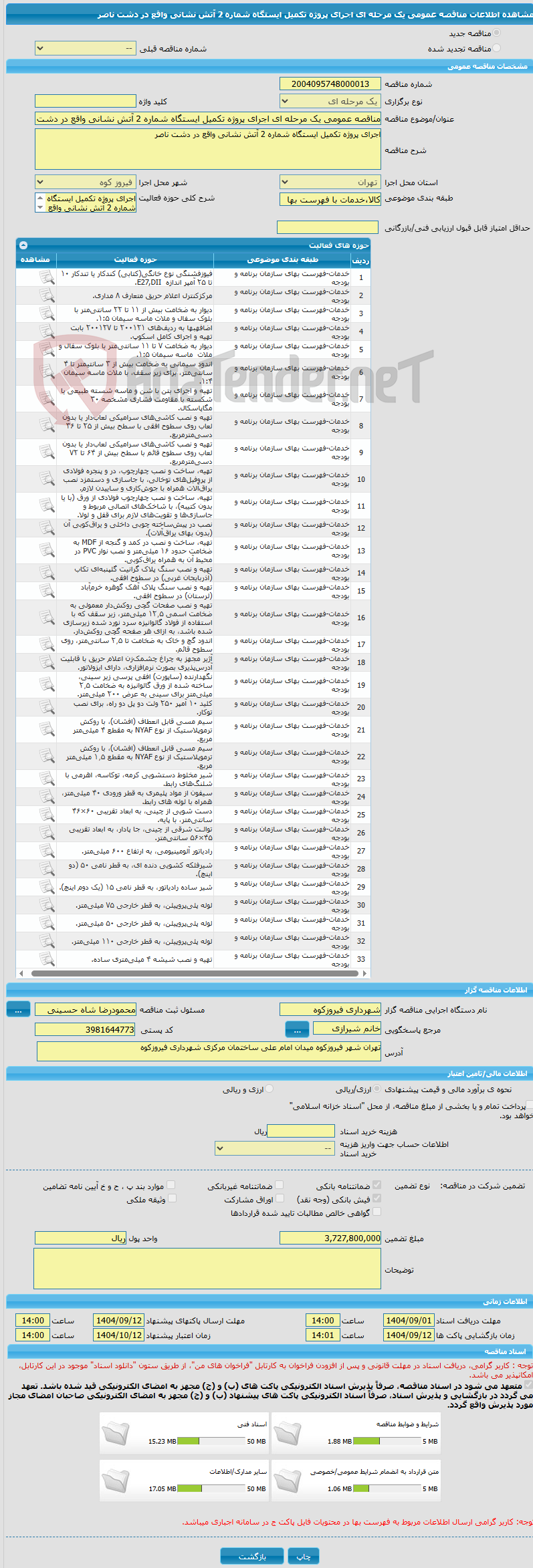
Task: Toggle the وثیقه ملکی checkbox
Action: (172, 1198)
